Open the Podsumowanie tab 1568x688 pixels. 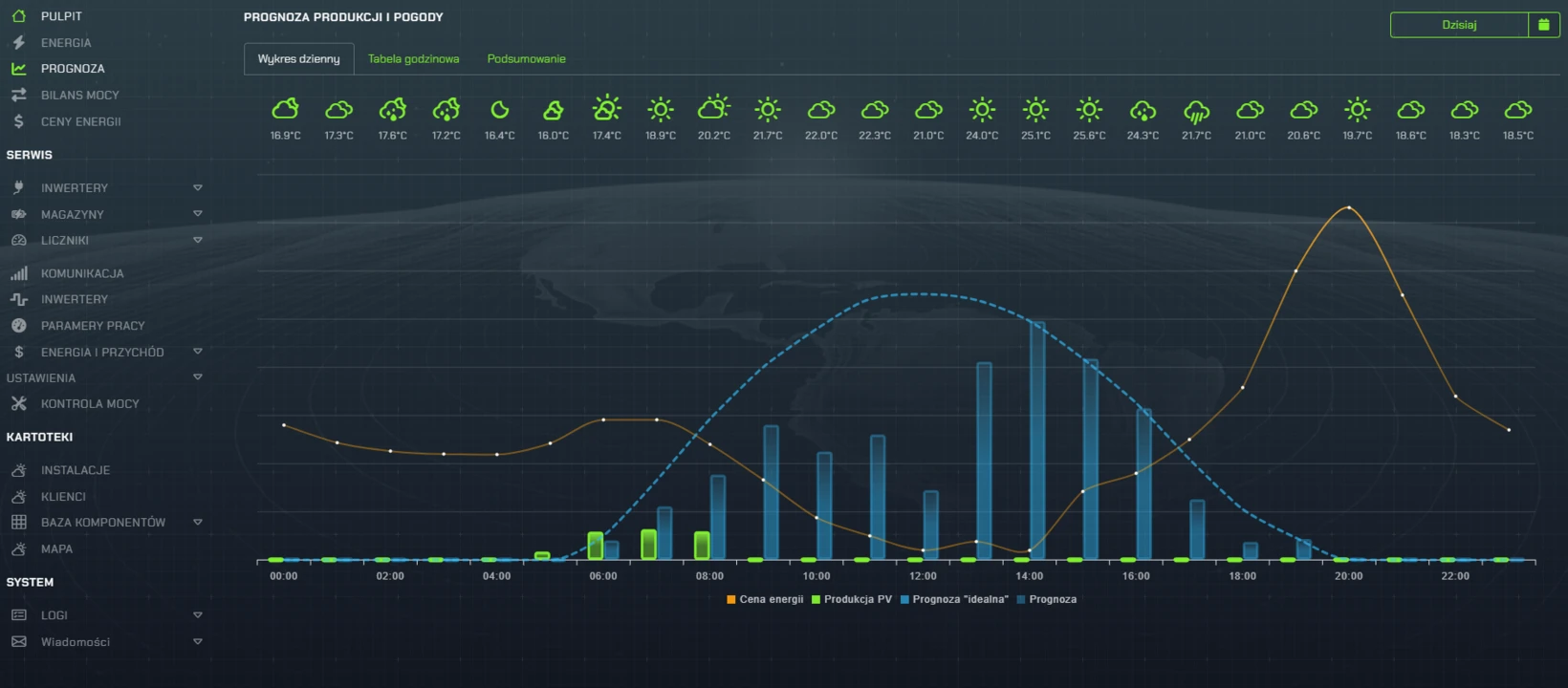tap(526, 59)
